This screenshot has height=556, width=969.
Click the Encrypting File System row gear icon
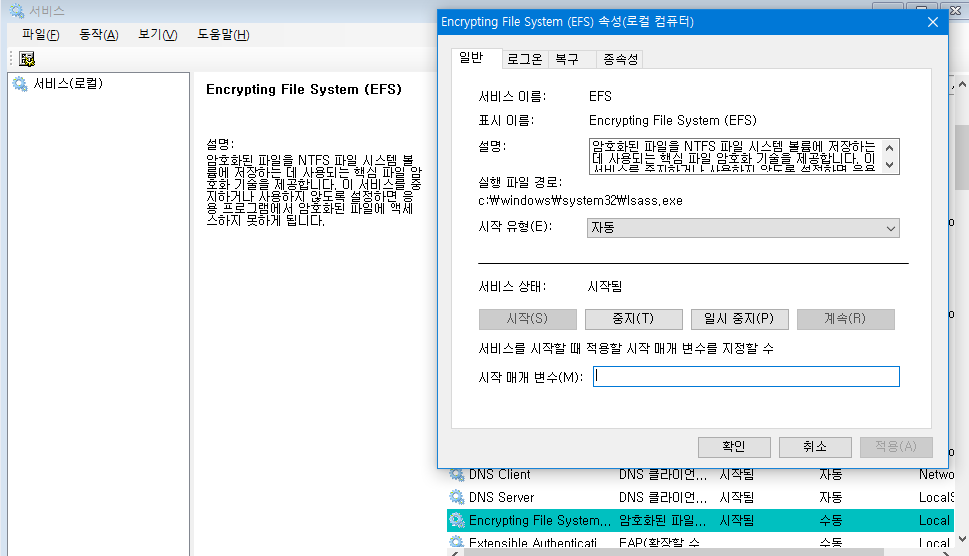click(457, 520)
